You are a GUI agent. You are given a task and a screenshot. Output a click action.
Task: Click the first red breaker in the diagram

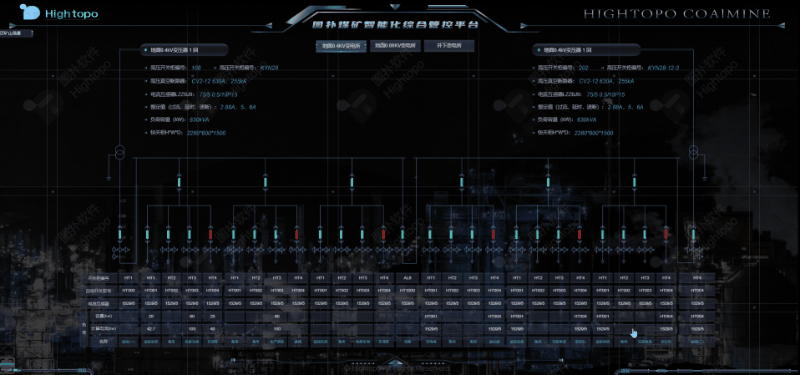210,234
